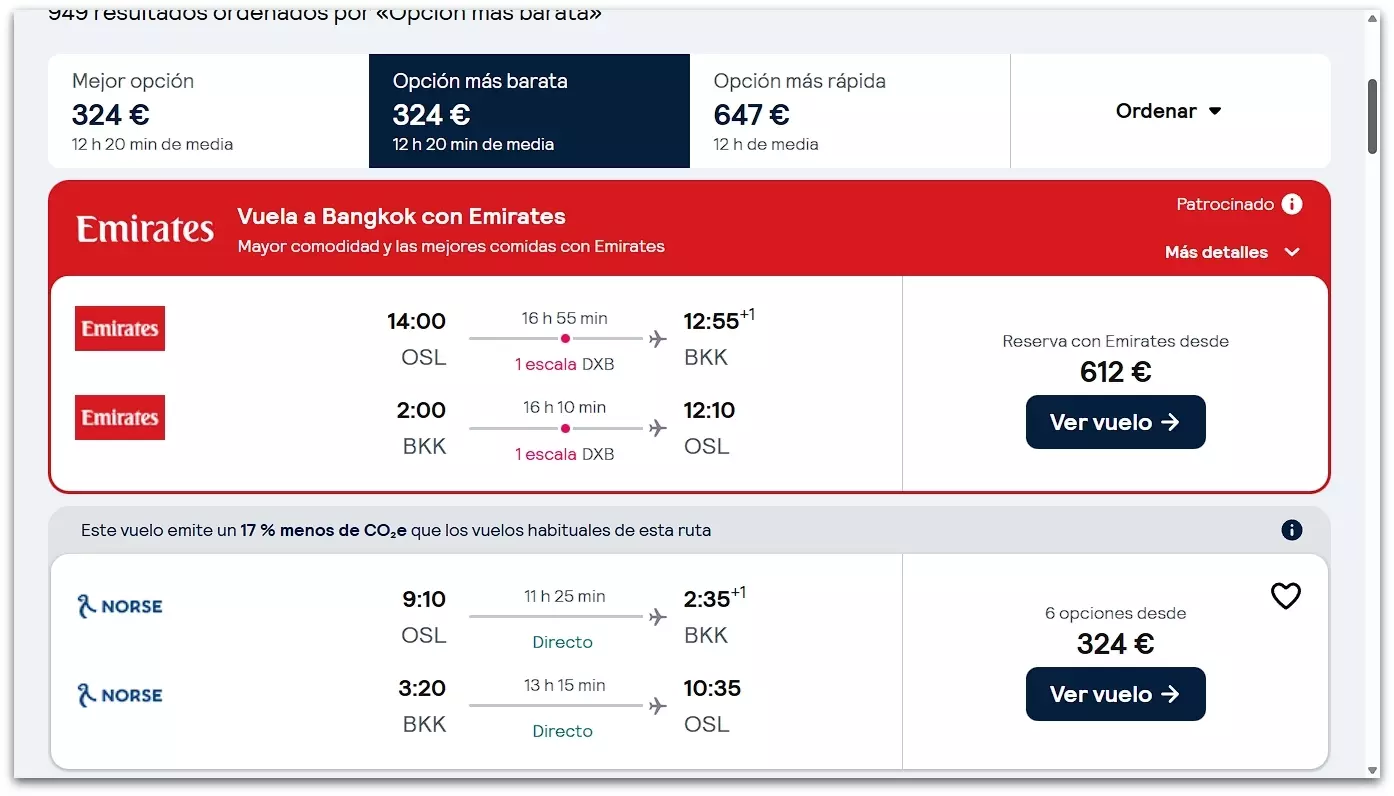This screenshot has width=1394, height=796.
Task: Click the 1 escala DXB outbound label
Action: pos(564,365)
